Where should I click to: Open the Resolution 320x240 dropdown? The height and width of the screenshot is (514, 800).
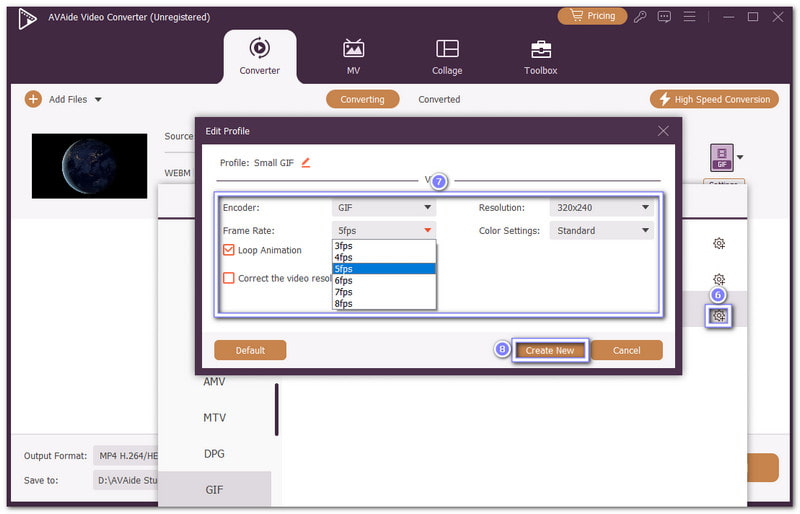tap(602, 207)
